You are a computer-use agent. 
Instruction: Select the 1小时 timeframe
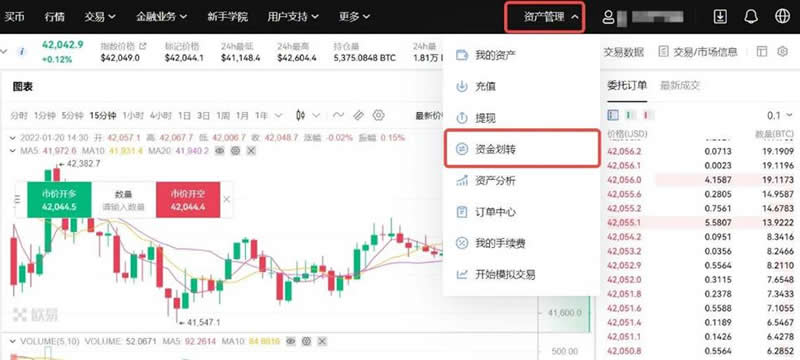click(133, 116)
